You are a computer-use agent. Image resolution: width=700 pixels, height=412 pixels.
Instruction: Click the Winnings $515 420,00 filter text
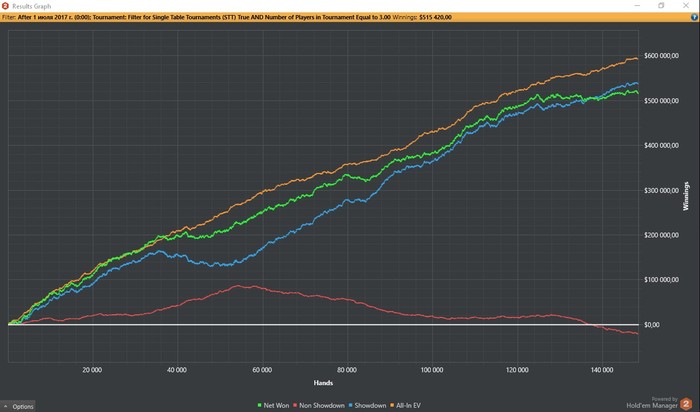[x=422, y=17]
